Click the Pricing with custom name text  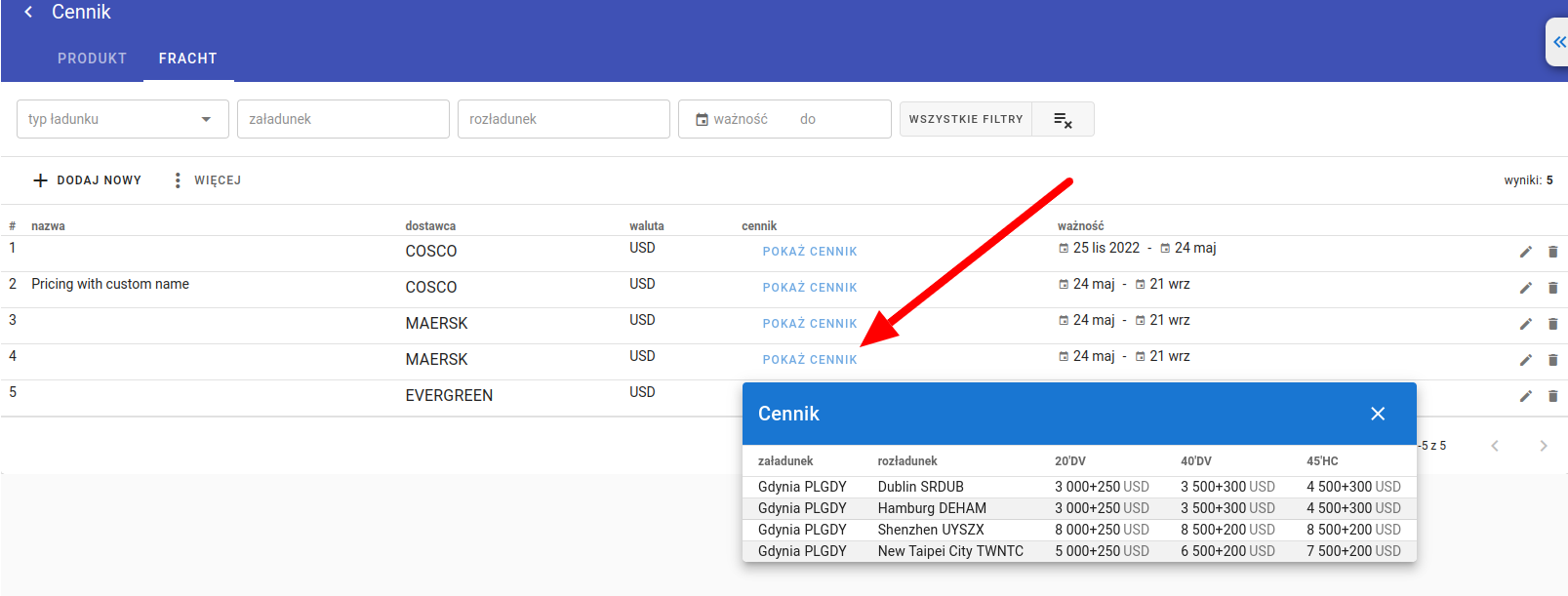(x=110, y=284)
